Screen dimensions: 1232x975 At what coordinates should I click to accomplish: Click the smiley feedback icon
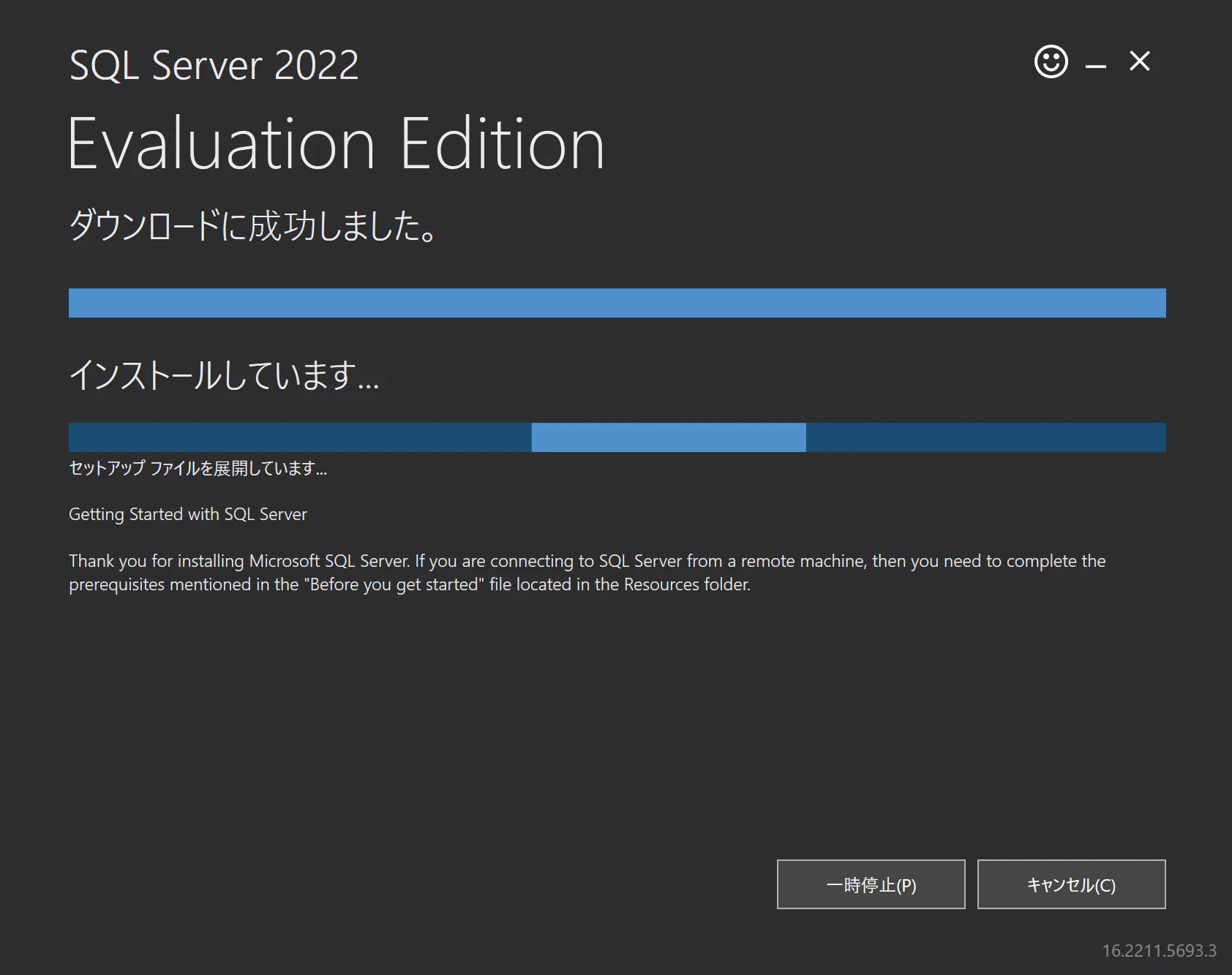[x=1051, y=61]
